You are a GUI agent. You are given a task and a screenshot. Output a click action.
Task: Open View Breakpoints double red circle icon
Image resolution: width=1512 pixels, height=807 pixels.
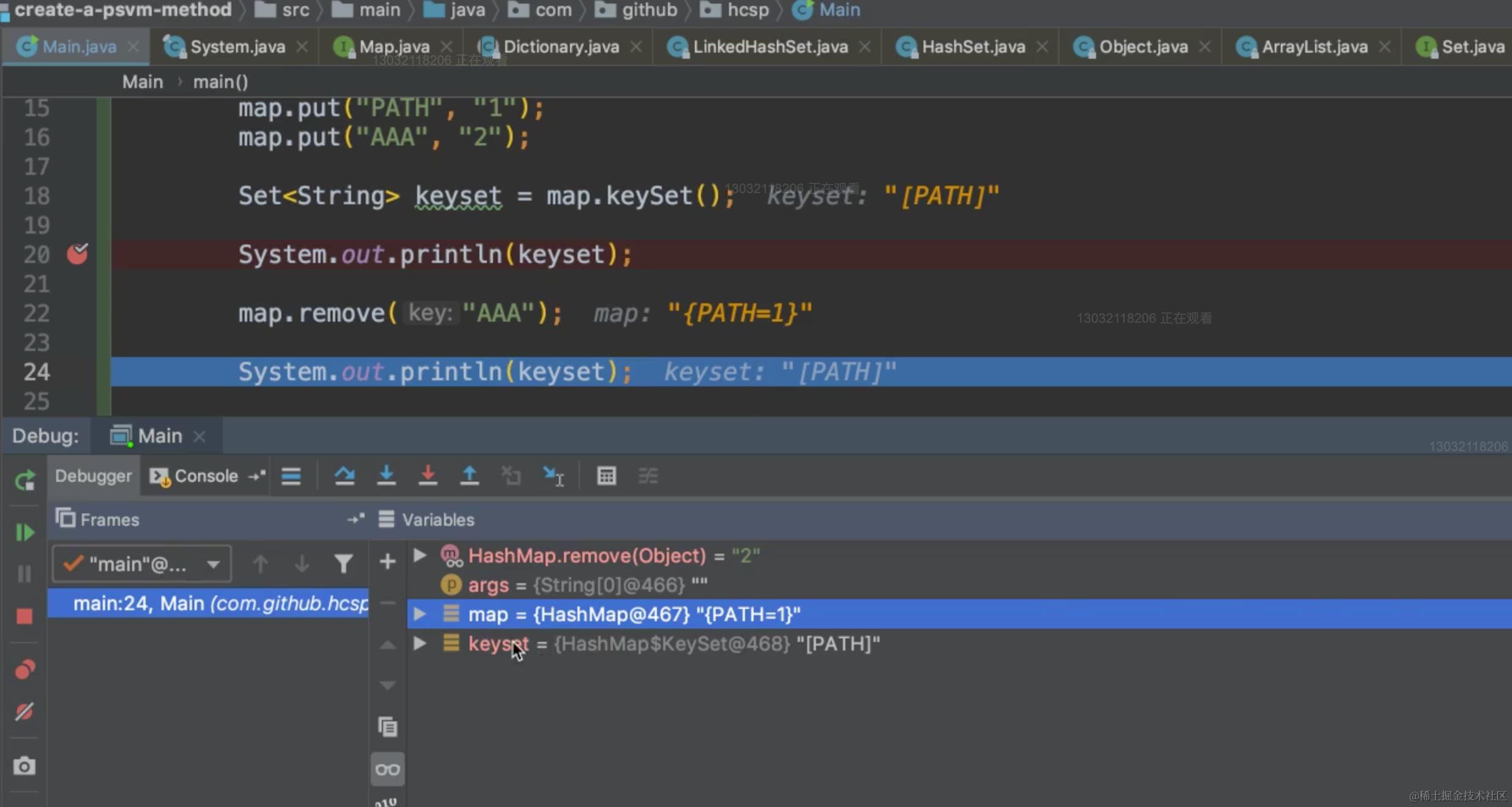click(24, 669)
